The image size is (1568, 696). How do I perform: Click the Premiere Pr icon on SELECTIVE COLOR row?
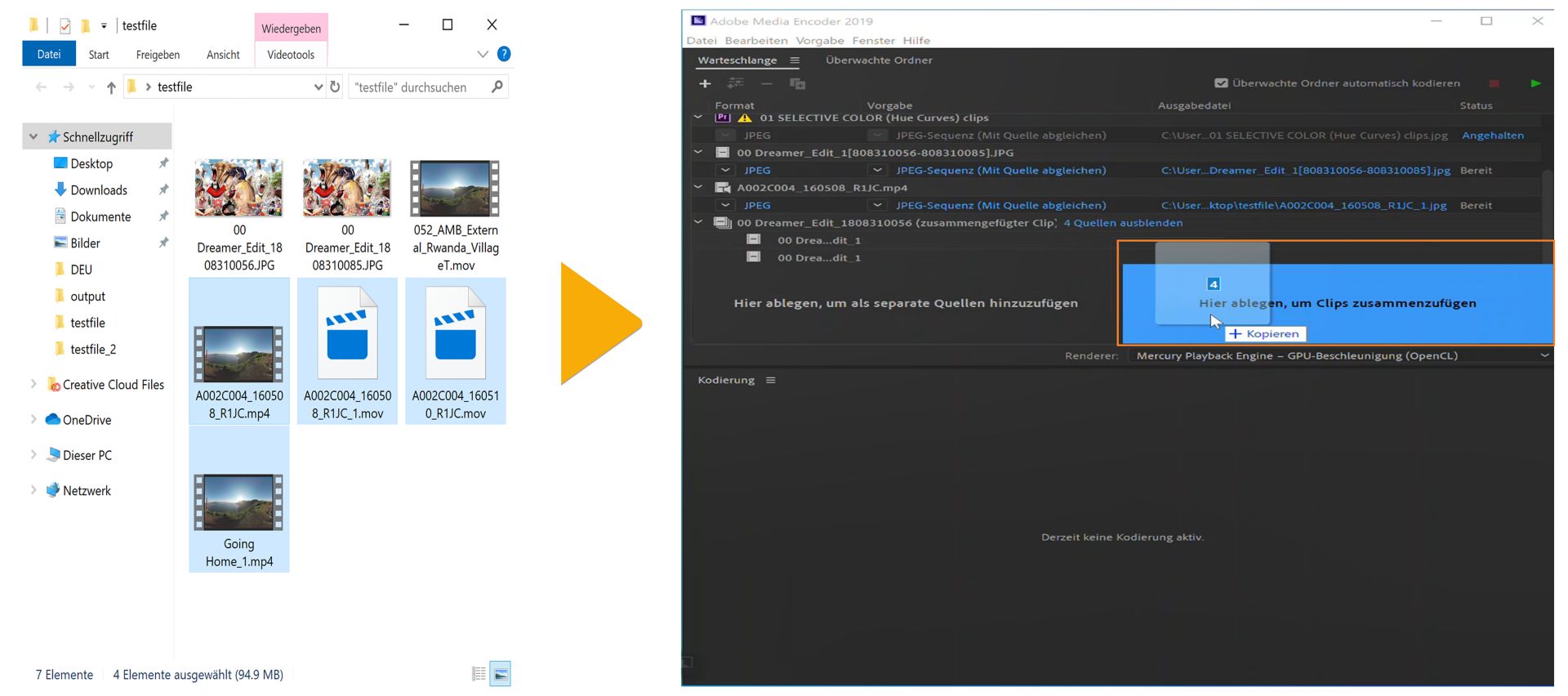pos(723,118)
